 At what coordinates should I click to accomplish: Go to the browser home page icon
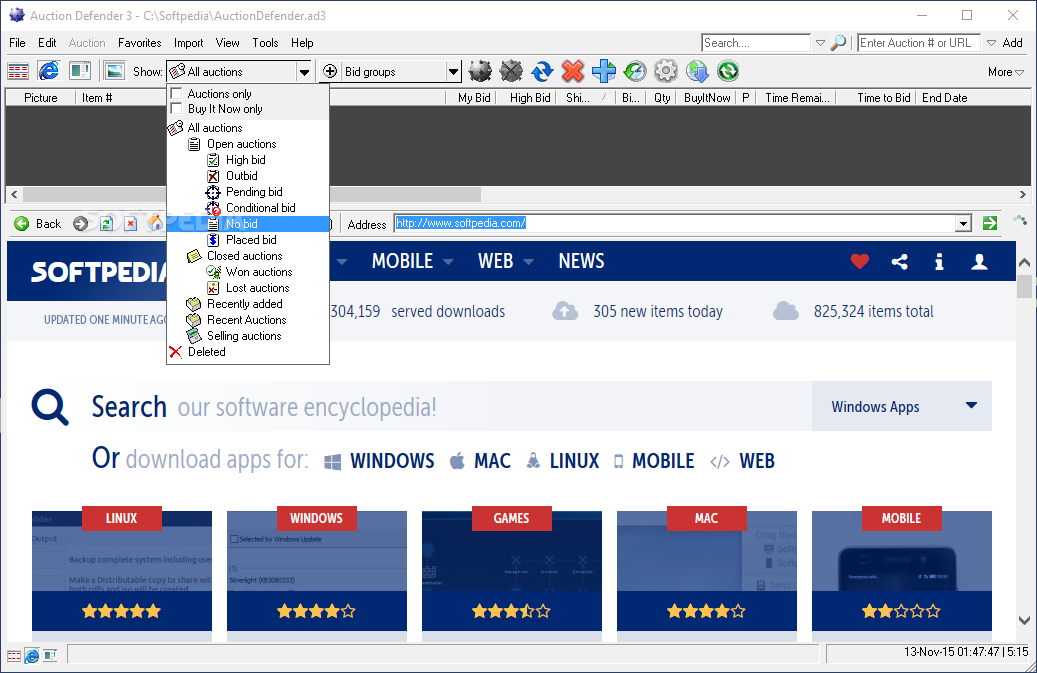pyautogui.click(x=155, y=223)
